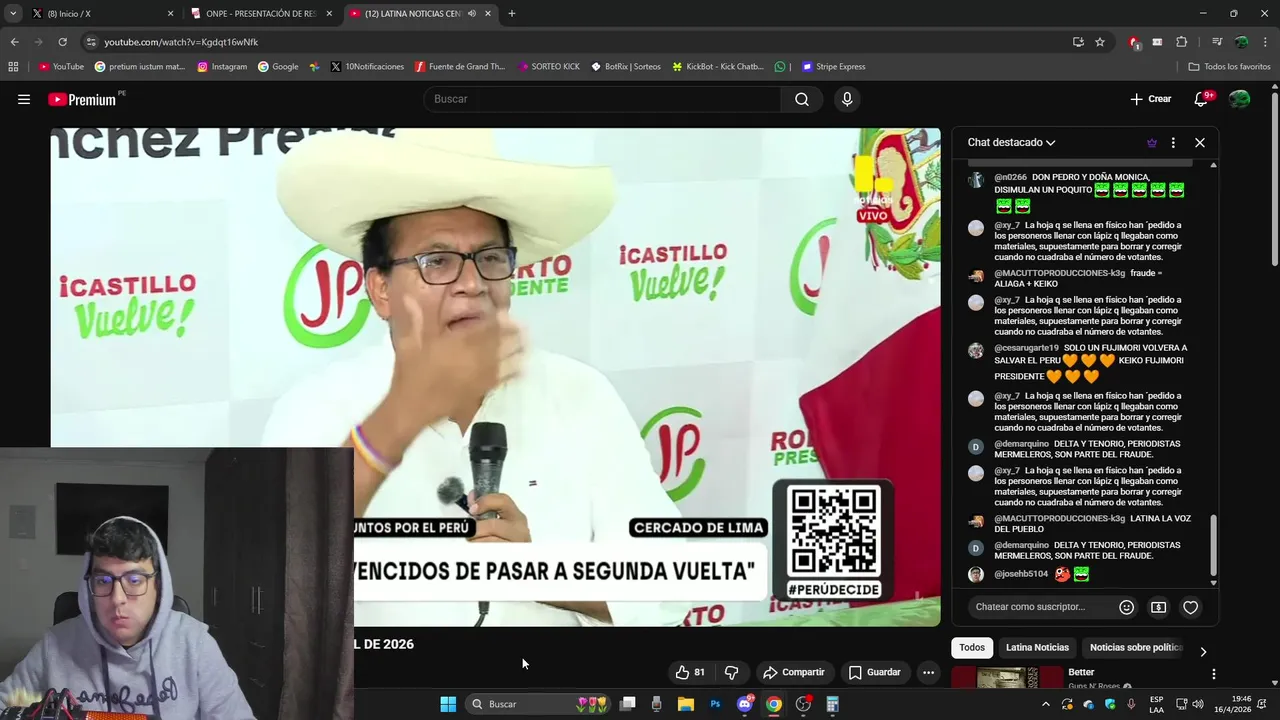Open the WhatsApp bookmark icon
The width and height of the screenshot is (1280, 720).
pos(780,67)
